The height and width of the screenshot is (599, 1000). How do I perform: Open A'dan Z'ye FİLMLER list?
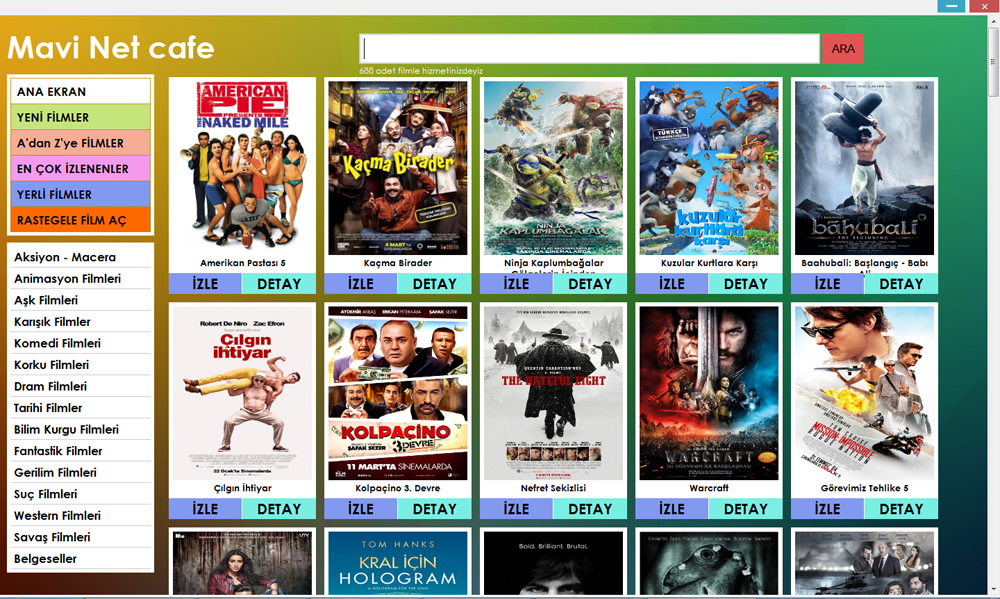tap(80, 143)
